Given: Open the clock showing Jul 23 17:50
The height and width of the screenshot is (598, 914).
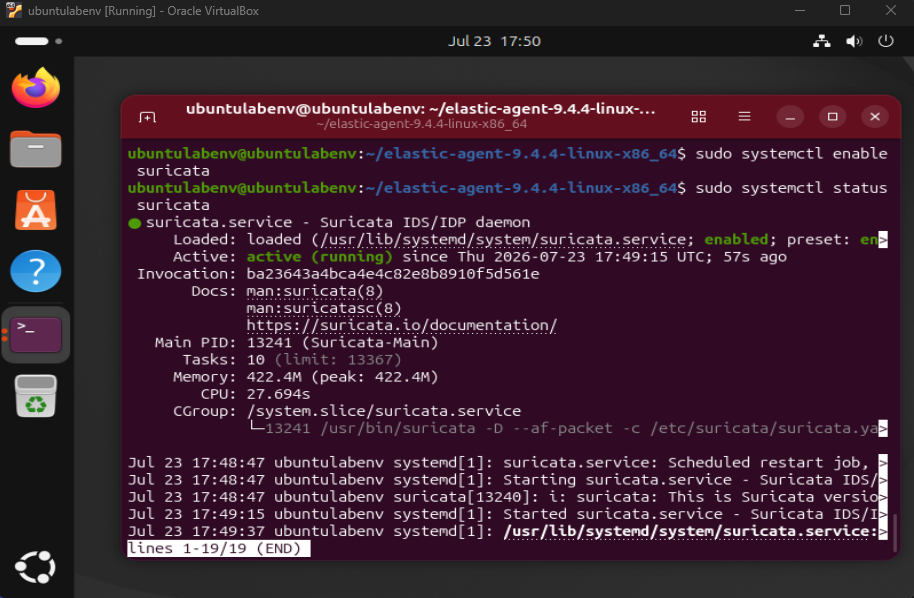Looking at the screenshot, I should click(494, 41).
